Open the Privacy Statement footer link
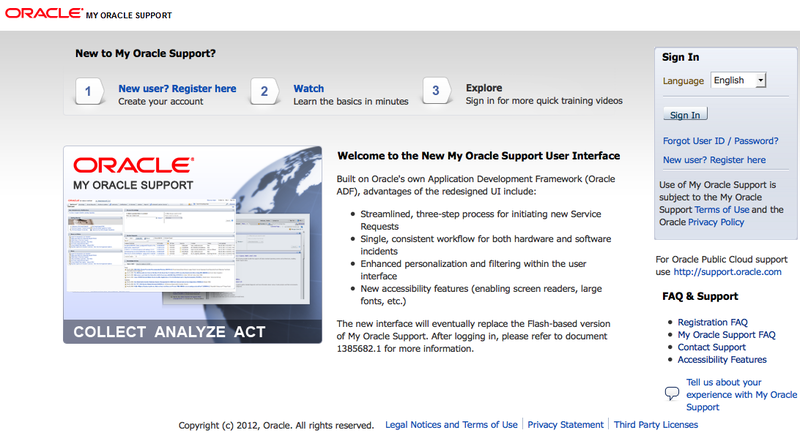Image resolution: width=800 pixels, height=433 pixels. click(x=565, y=424)
